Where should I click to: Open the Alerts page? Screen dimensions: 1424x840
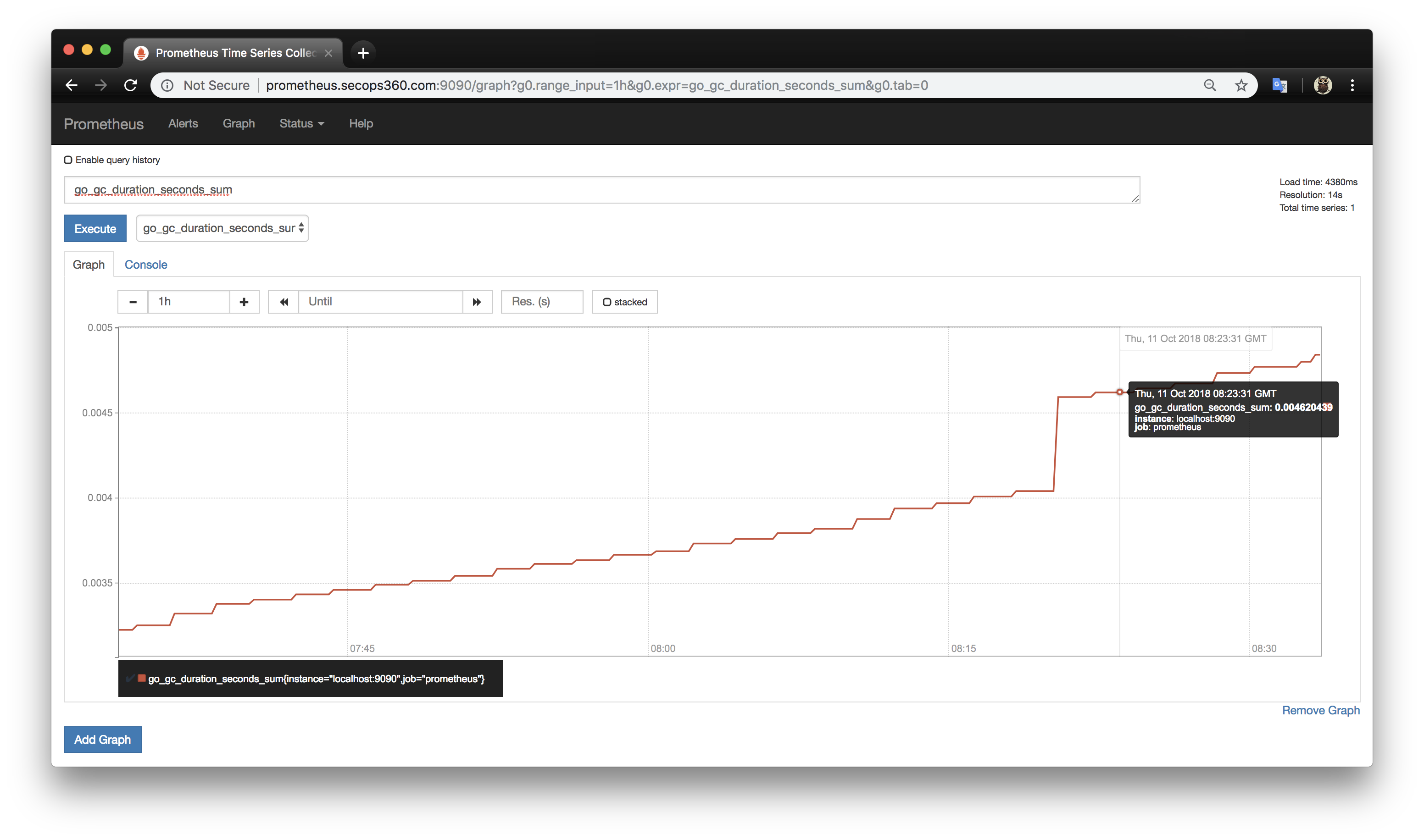pyautogui.click(x=183, y=124)
